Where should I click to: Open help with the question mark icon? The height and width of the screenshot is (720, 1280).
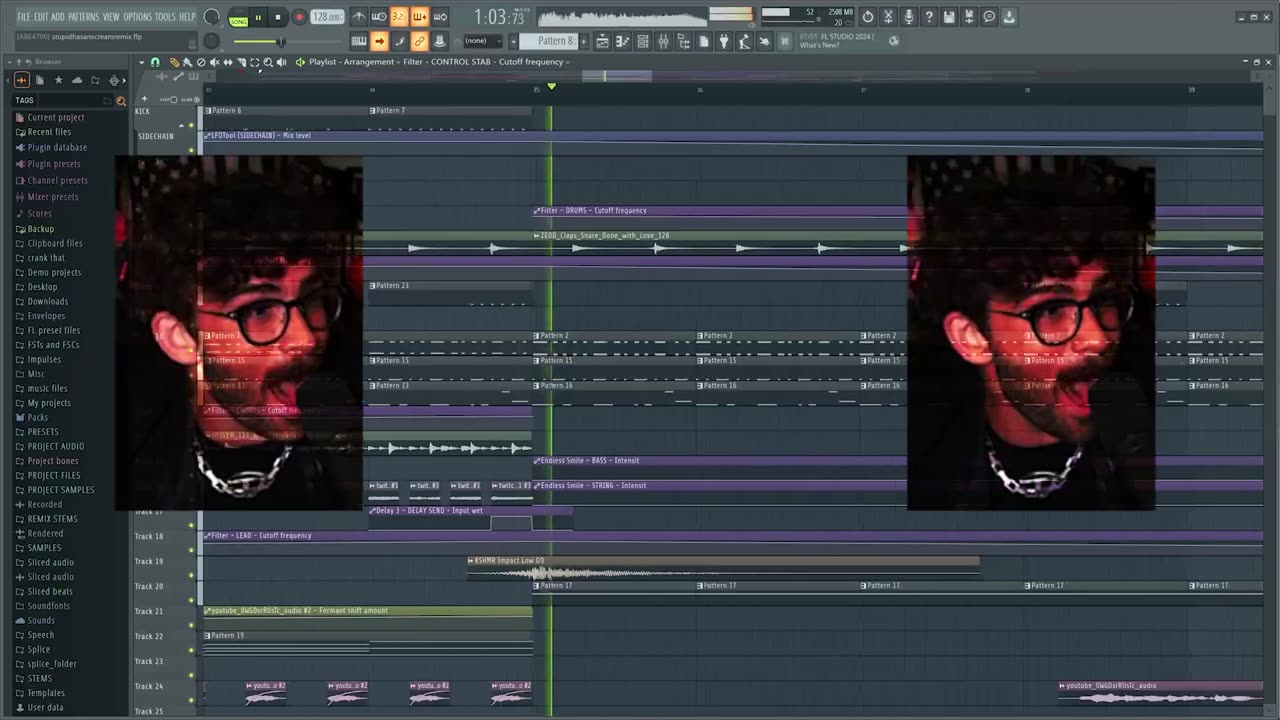(x=929, y=17)
